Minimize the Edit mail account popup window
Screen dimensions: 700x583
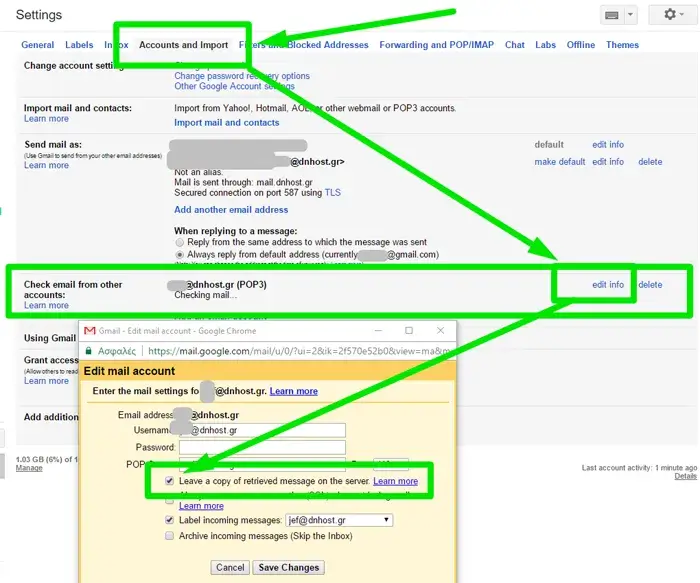tap(378, 331)
